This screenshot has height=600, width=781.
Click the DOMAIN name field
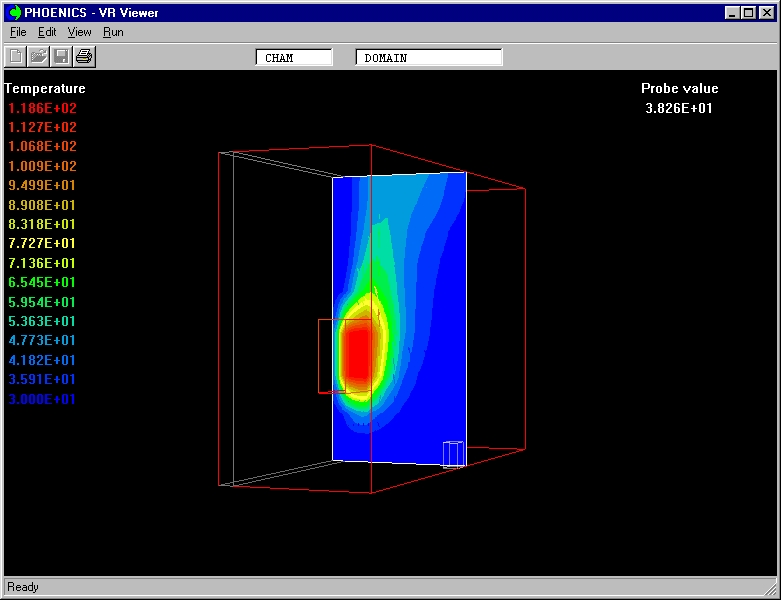coord(428,58)
